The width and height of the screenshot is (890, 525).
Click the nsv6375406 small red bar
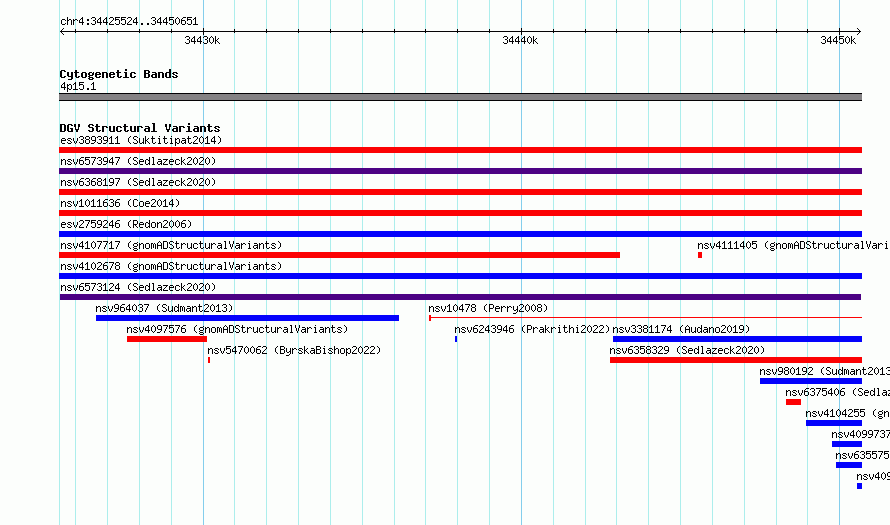794,402
